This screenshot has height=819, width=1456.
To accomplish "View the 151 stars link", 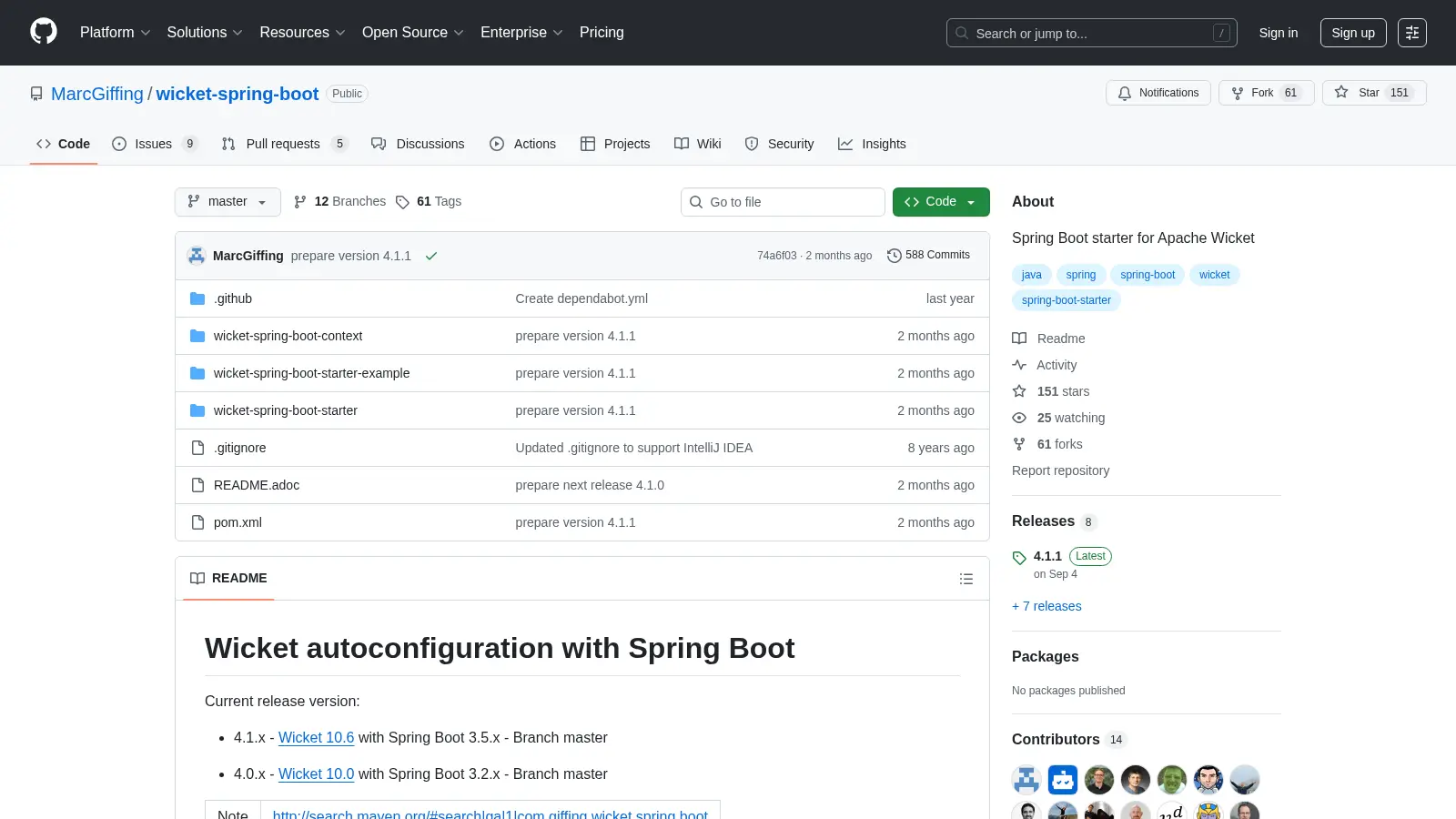I will 1051,391.
